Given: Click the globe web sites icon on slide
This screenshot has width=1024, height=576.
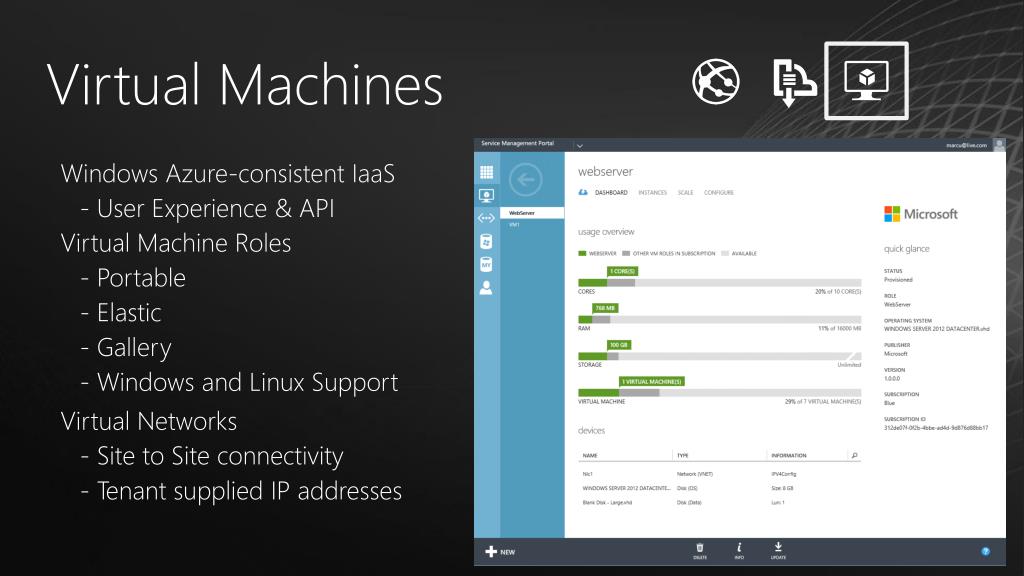Looking at the screenshot, I should click(x=716, y=82).
